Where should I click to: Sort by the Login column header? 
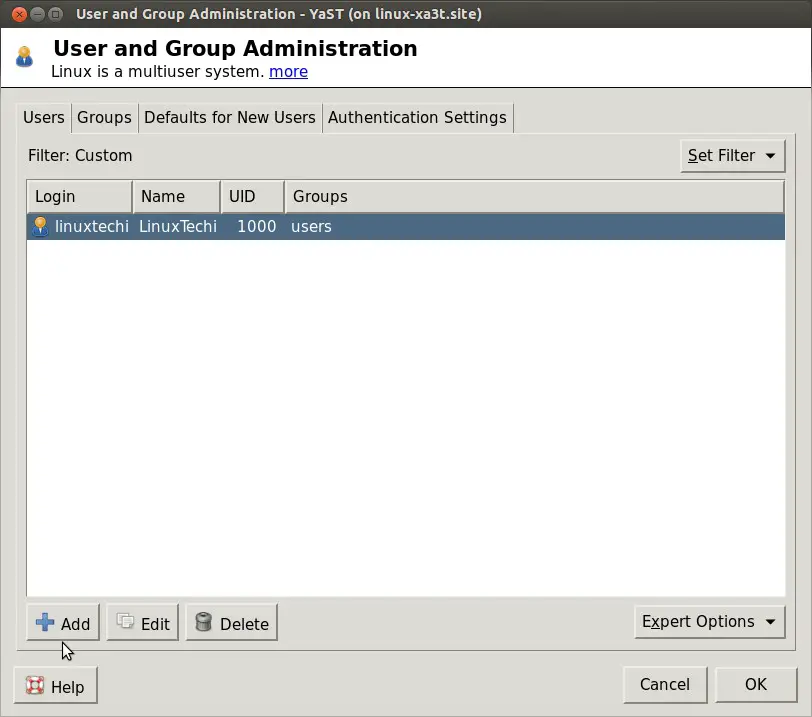click(x=80, y=197)
